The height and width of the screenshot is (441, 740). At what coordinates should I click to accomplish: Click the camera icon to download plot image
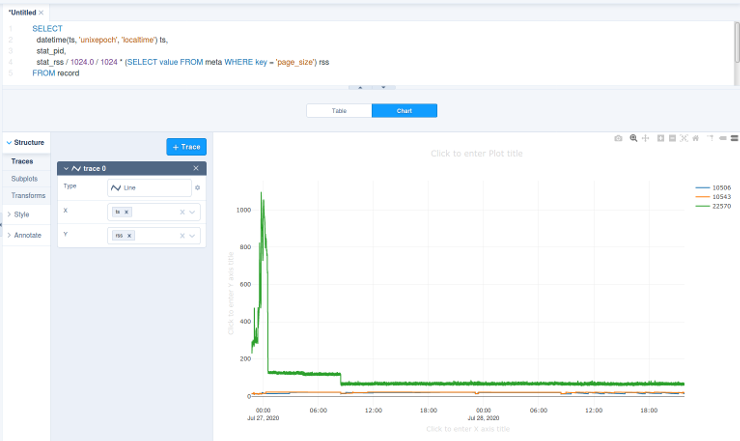(x=618, y=137)
